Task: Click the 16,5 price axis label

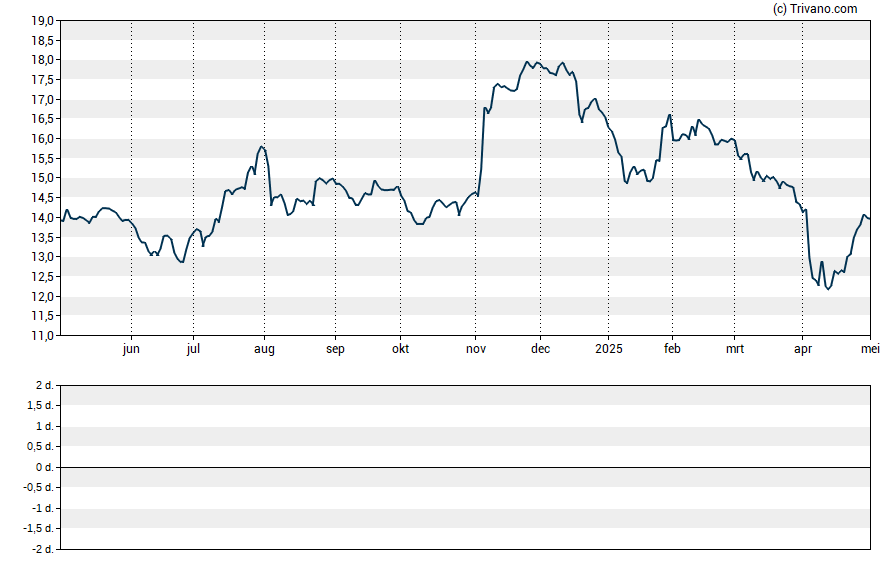Action: pos(42,119)
